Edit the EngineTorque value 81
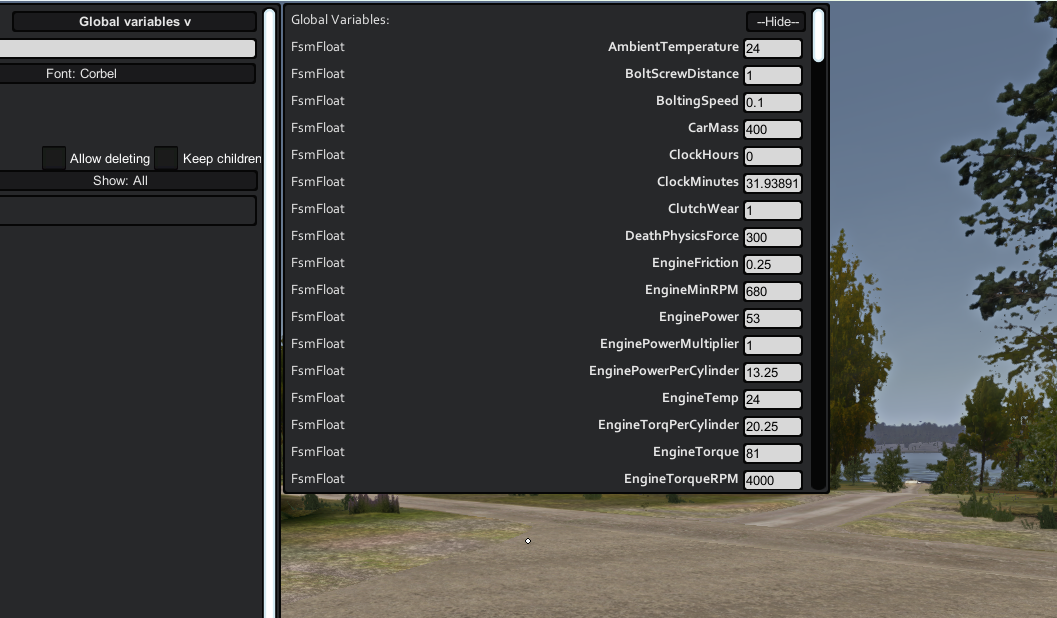Image resolution: width=1057 pixels, height=618 pixels. pos(773,453)
